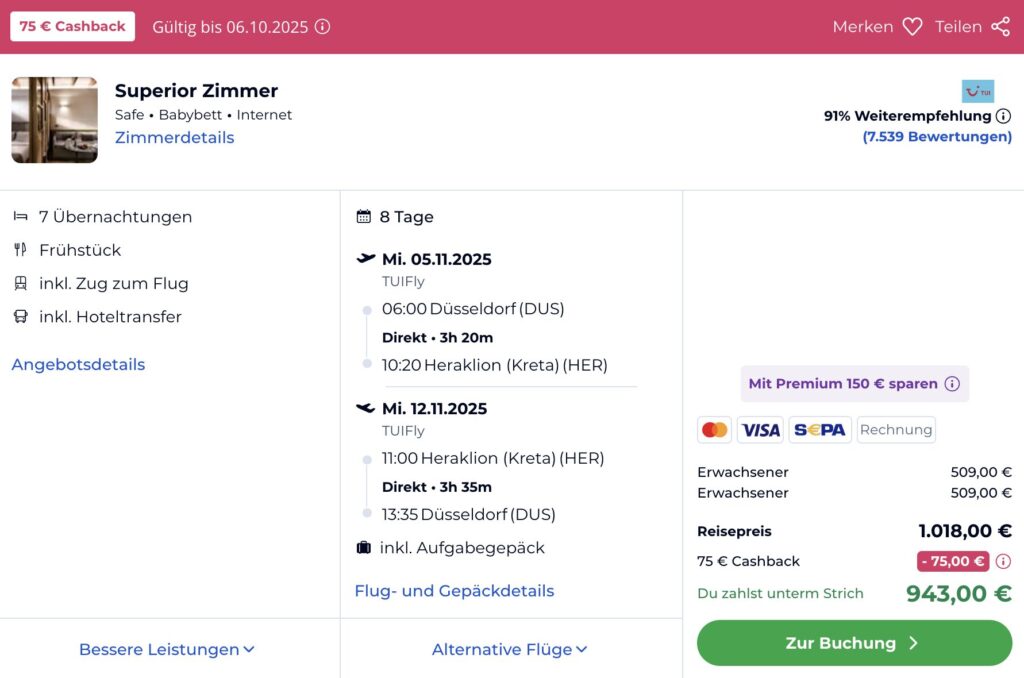1024x678 pixels.
Task: Click the share icon next to Teilen
Action: click(1000, 27)
